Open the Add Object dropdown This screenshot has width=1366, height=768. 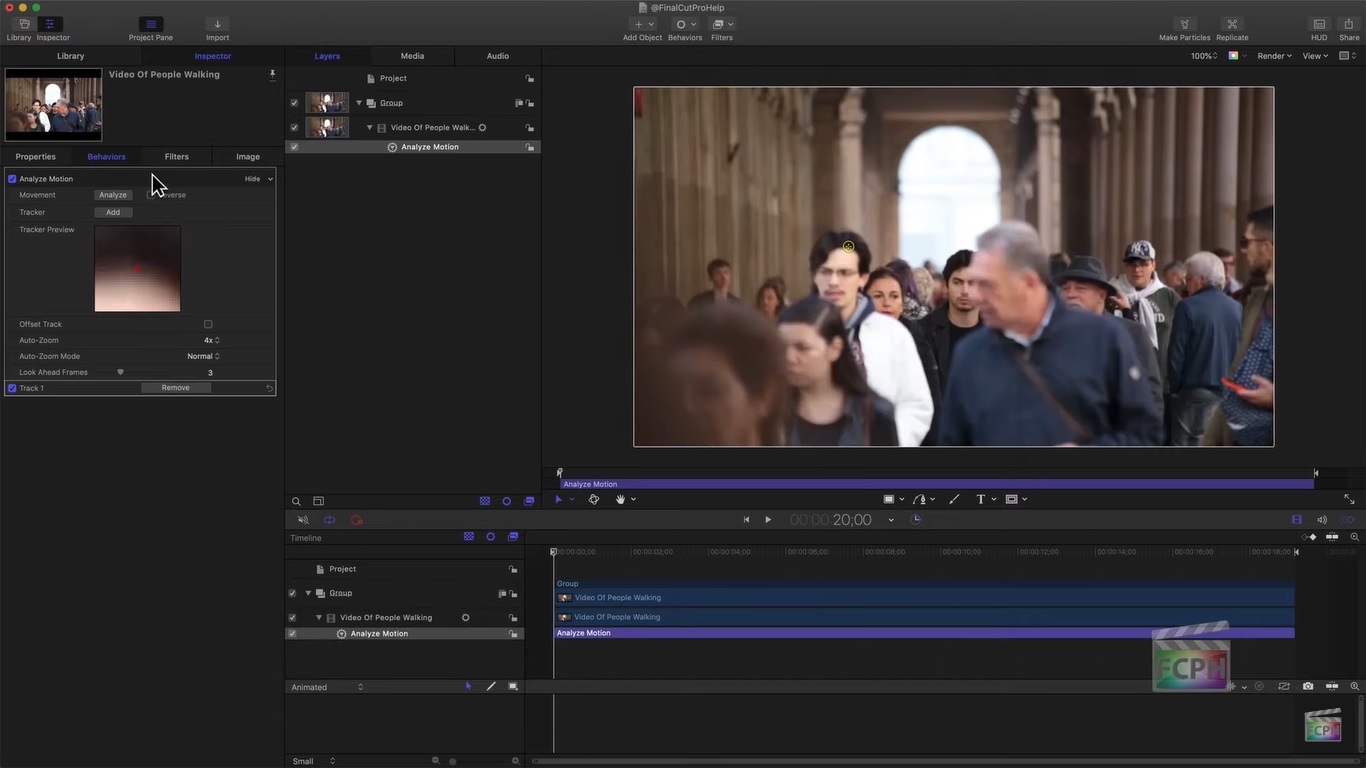point(643,24)
